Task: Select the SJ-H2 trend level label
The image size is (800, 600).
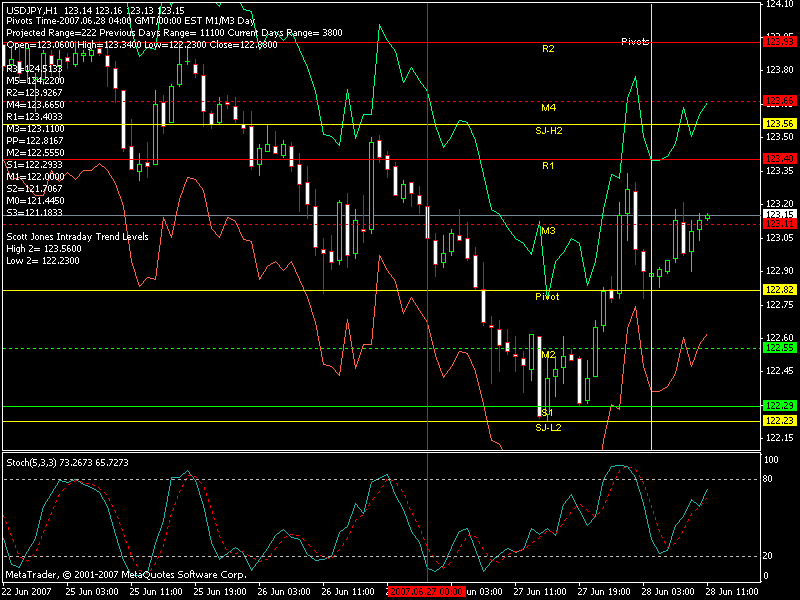Action: pyautogui.click(x=549, y=130)
